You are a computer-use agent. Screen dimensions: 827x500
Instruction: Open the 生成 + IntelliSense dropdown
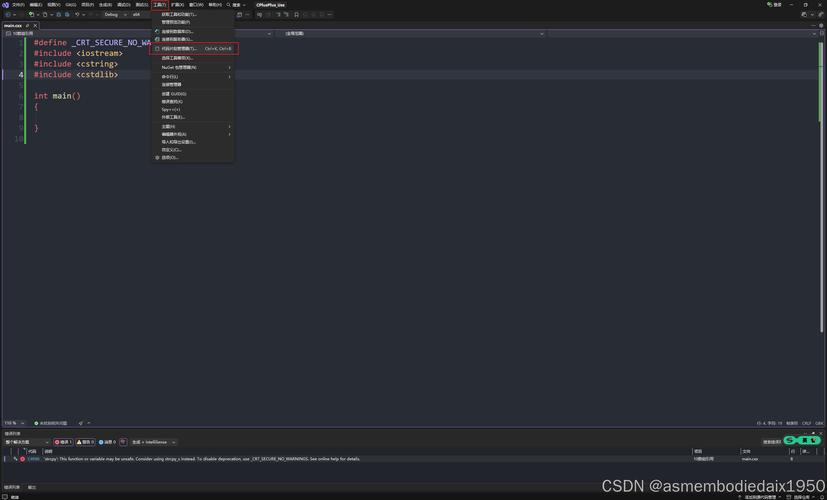click(x=153, y=442)
